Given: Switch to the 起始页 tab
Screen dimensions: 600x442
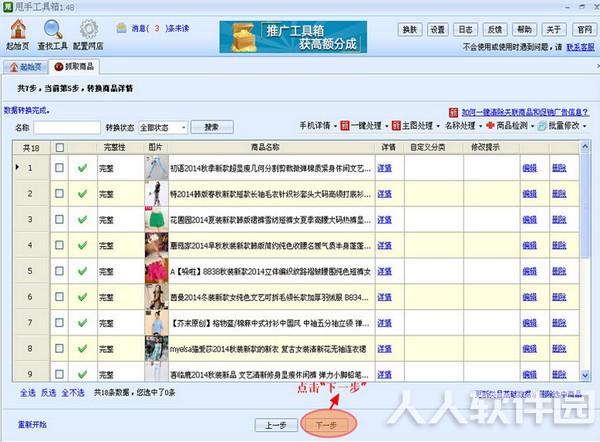Looking at the screenshot, I should click(26, 67).
